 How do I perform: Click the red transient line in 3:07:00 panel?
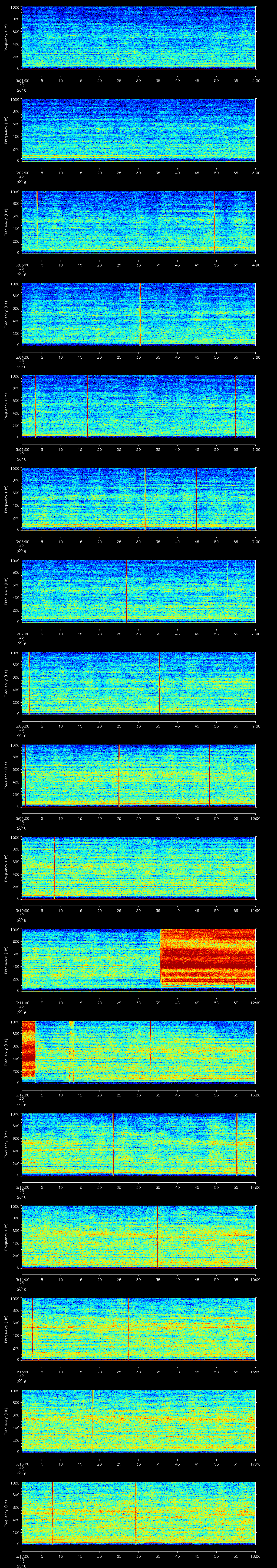pyautogui.click(x=127, y=591)
